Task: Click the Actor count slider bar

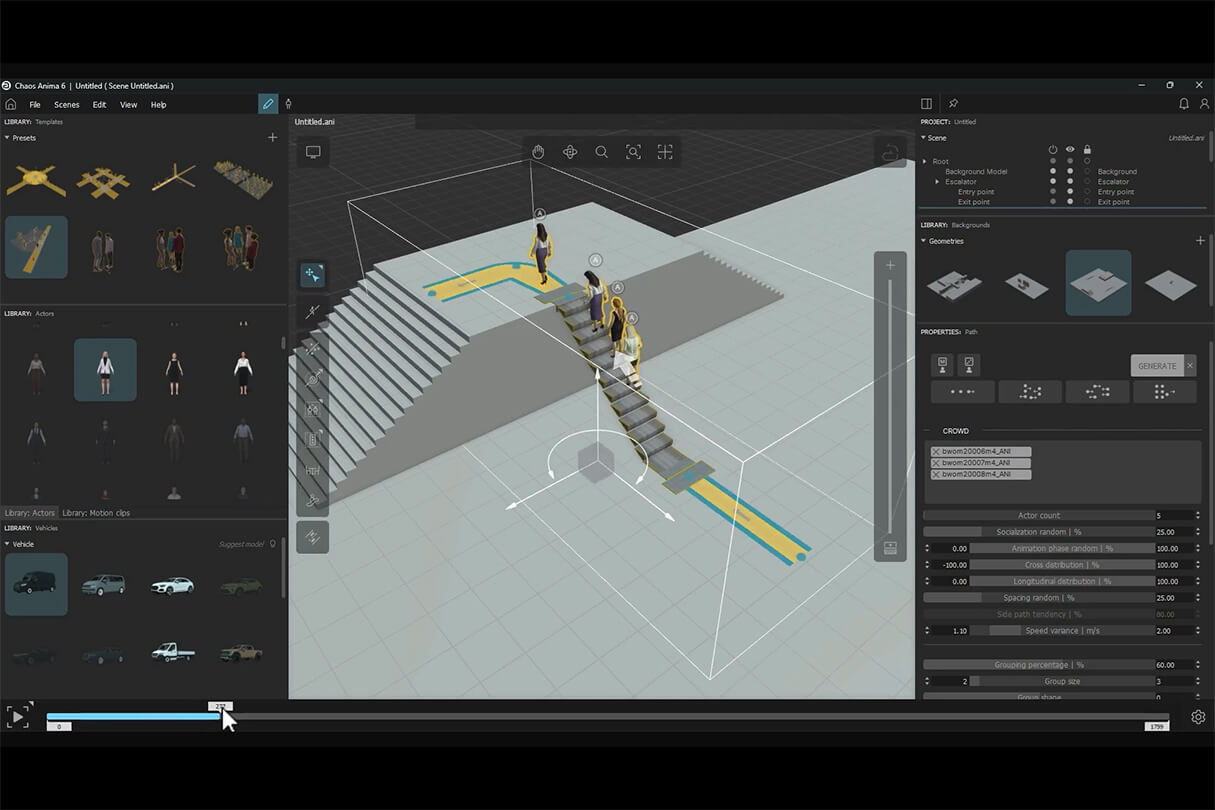Action: (1037, 516)
